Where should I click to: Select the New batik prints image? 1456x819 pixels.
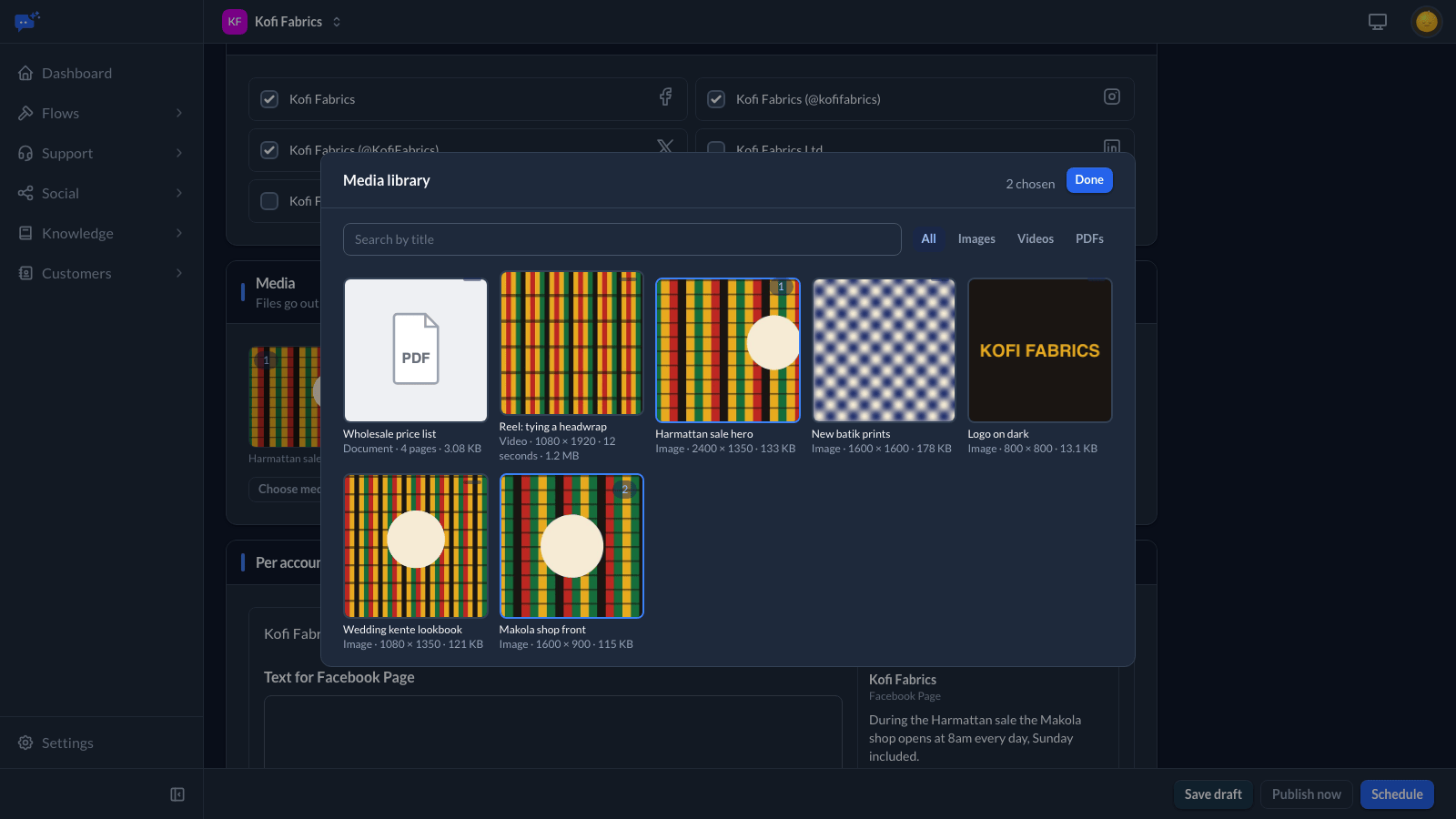tap(884, 350)
